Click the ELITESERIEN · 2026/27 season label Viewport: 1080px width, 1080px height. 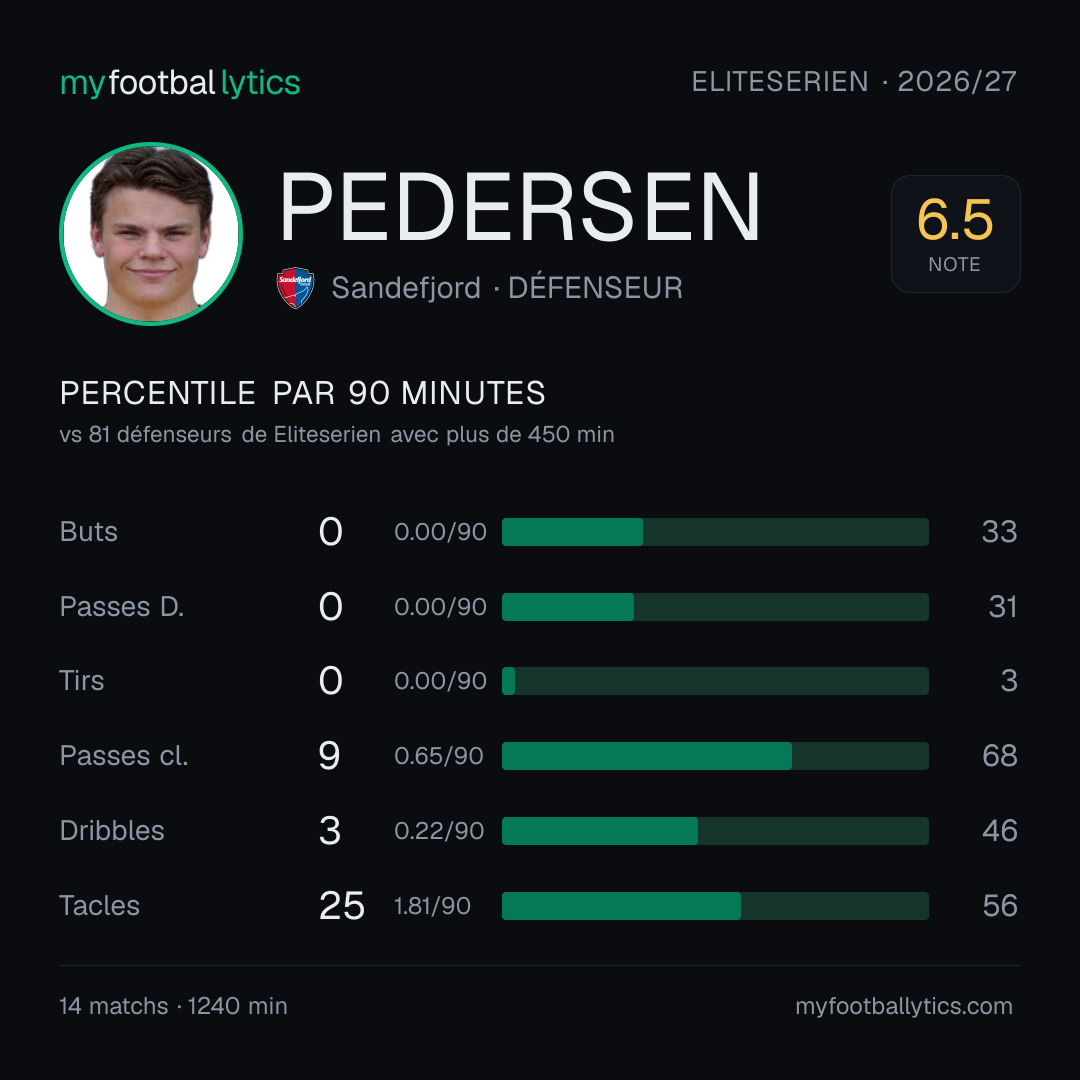pyautogui.click(x=854, y=81)
